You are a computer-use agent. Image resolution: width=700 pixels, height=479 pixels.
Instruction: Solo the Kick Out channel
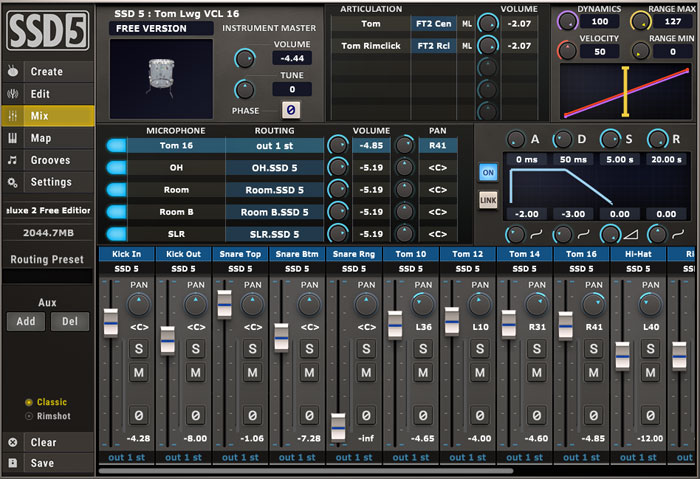pyautogui.click(x=196, y=349)
